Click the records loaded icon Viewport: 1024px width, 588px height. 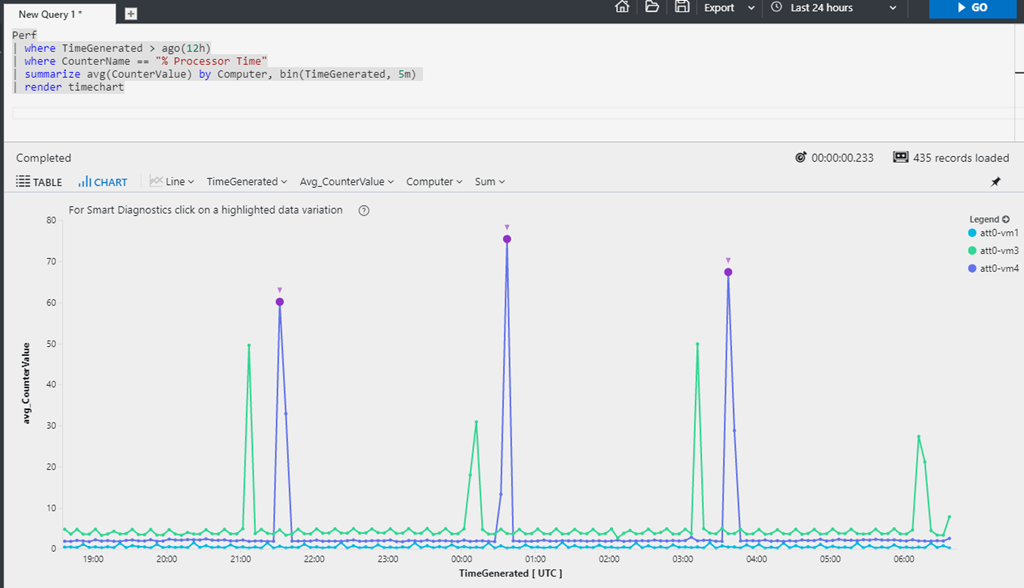900,158
